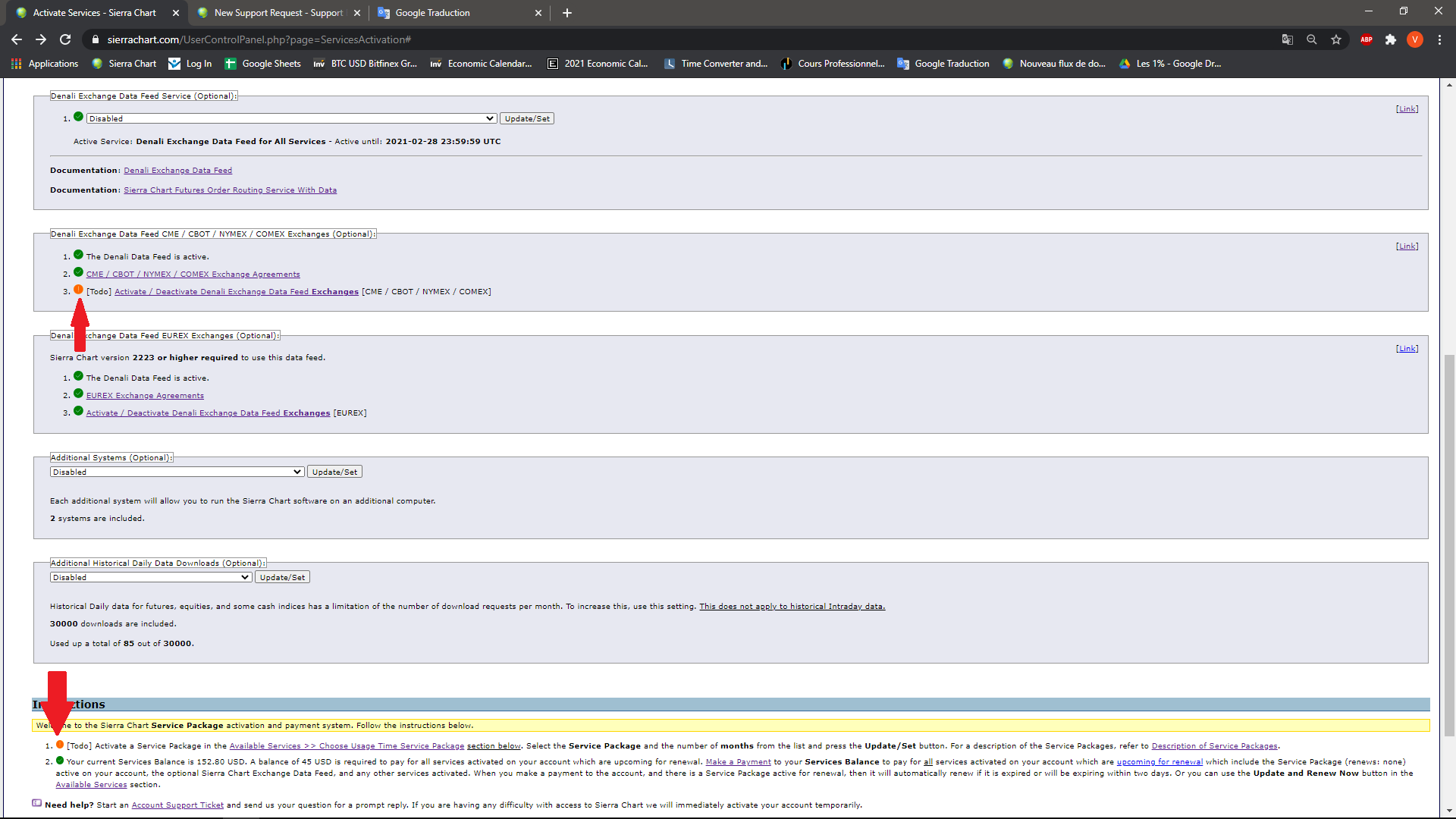Open the Extensions puzzle icon
The image size is (1456, 819).
tap(1390, 39)
